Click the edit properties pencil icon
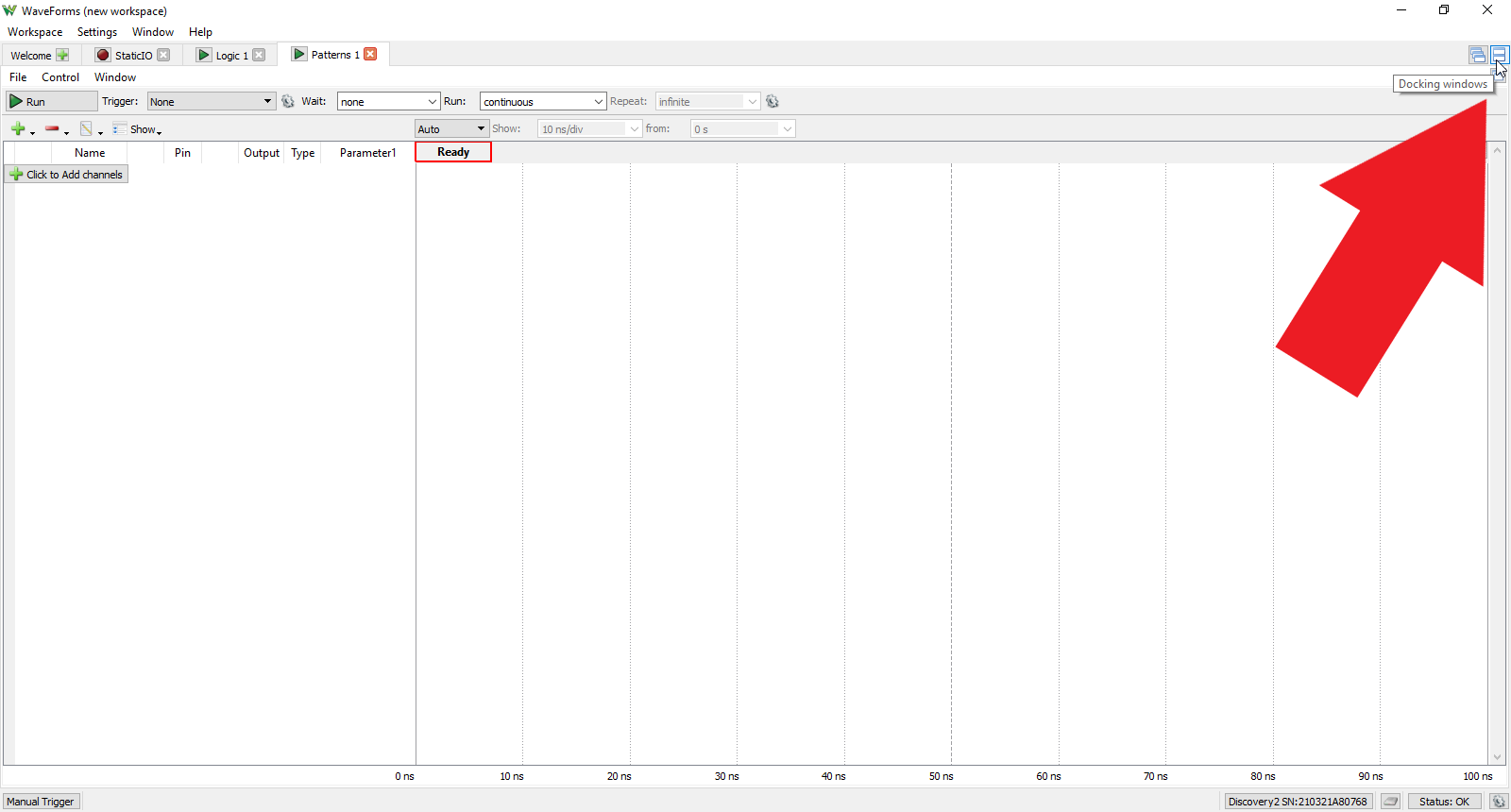The width and height of the screenshot is (1511, 812). point(87,128)
